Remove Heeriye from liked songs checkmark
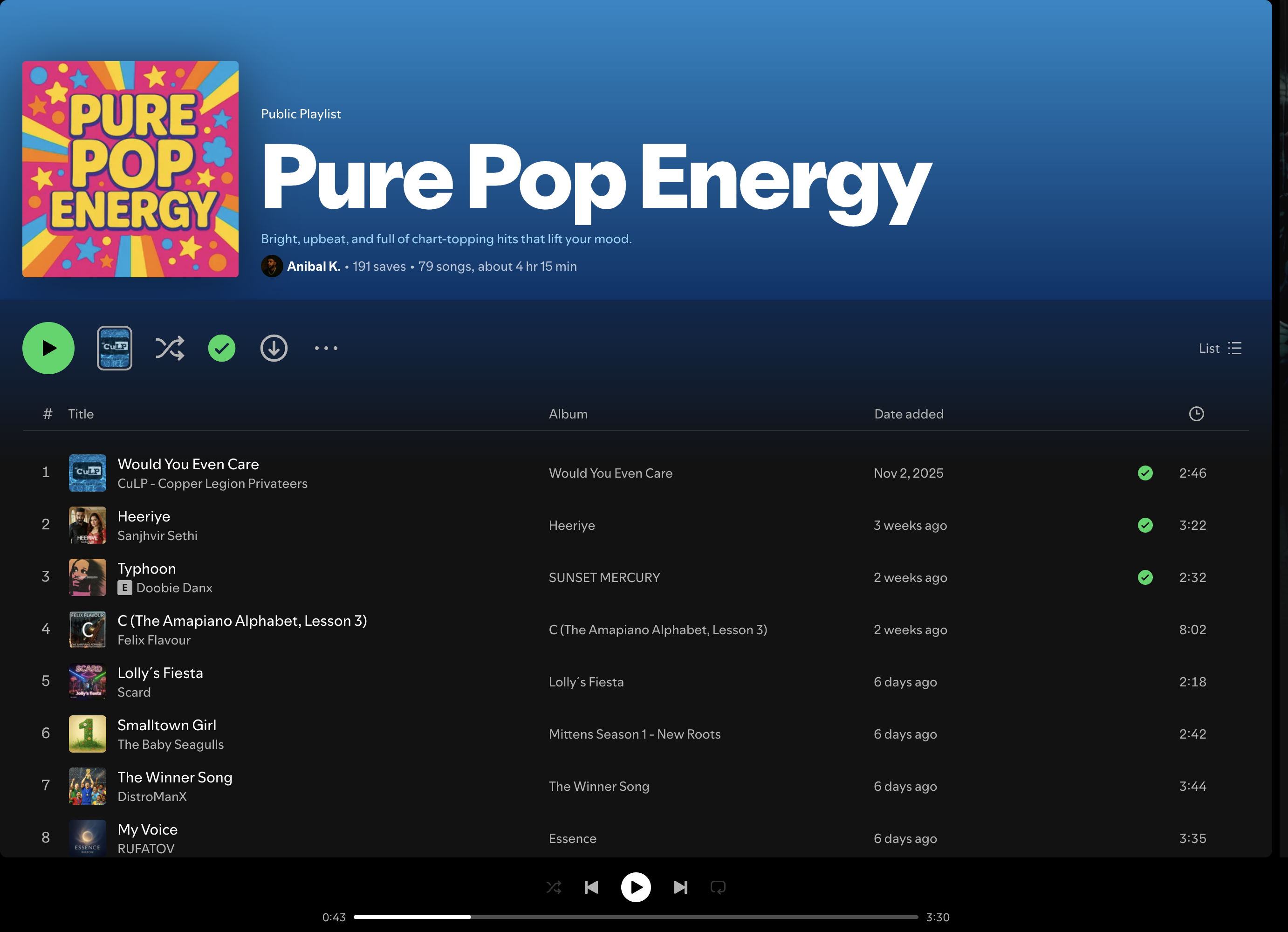 coord(1145,525)
